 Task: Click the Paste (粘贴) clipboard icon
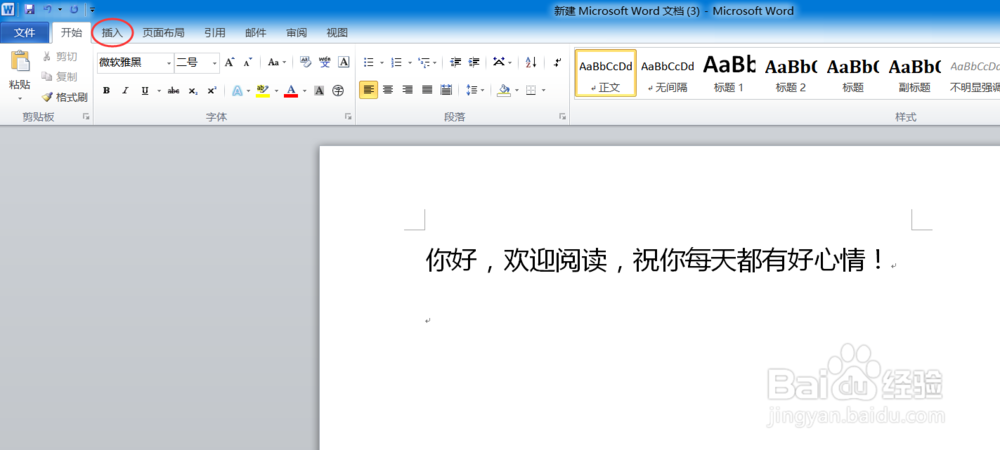(x=19, y=62)
